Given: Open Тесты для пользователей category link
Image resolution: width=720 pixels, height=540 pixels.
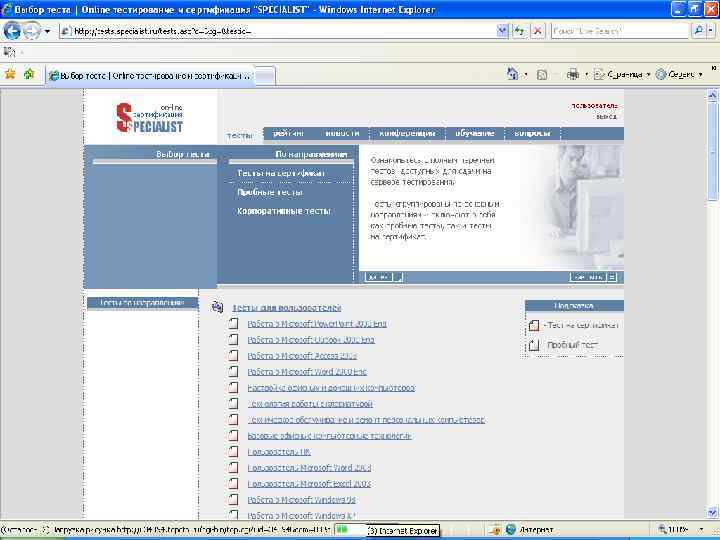Looking at the screenshot, I should pyautogui.click(x=287, y=308).
